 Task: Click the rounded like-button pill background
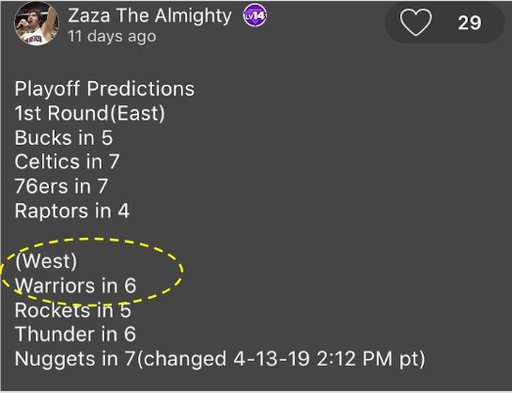pos(444,23)
